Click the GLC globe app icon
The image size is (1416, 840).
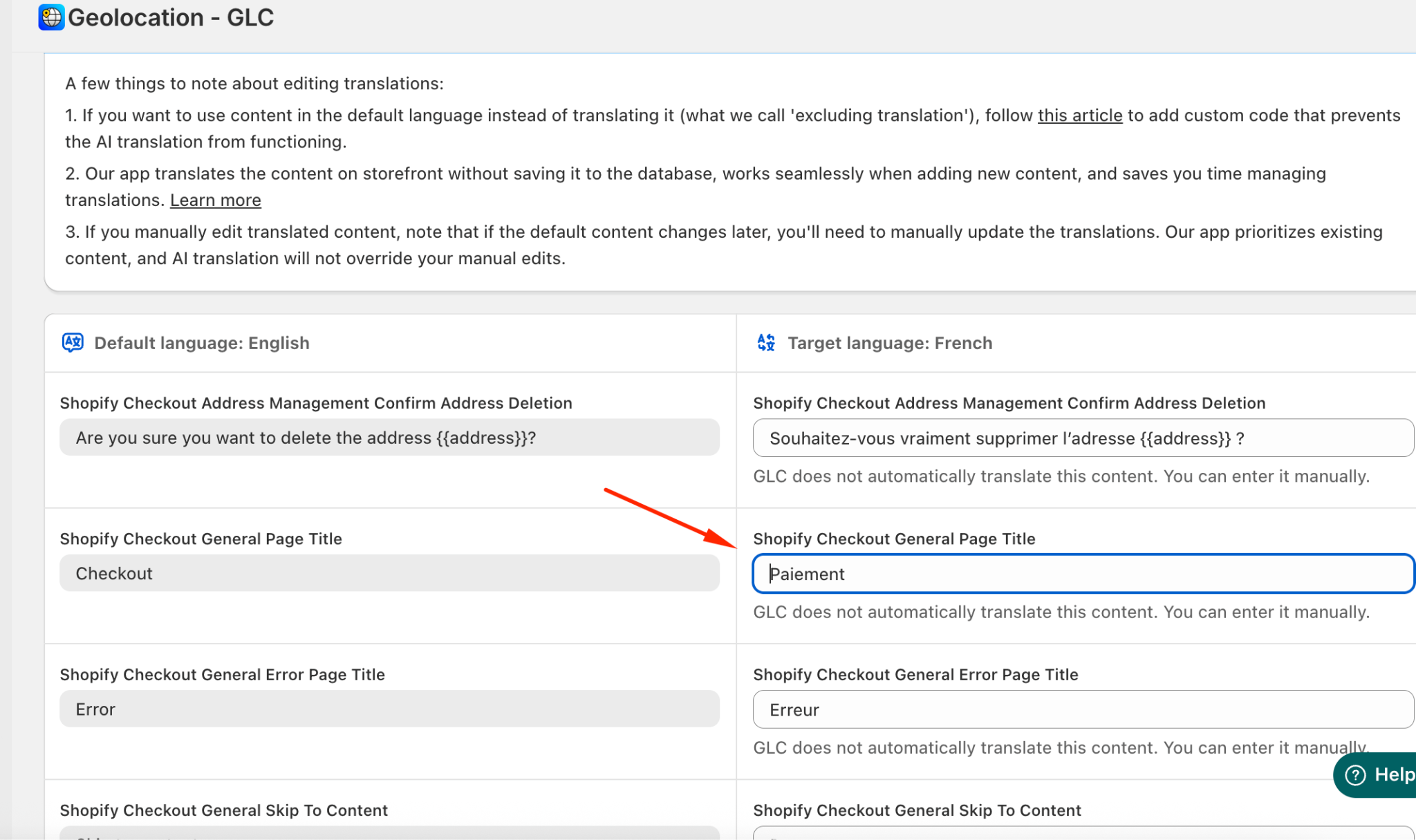[51, 17]
